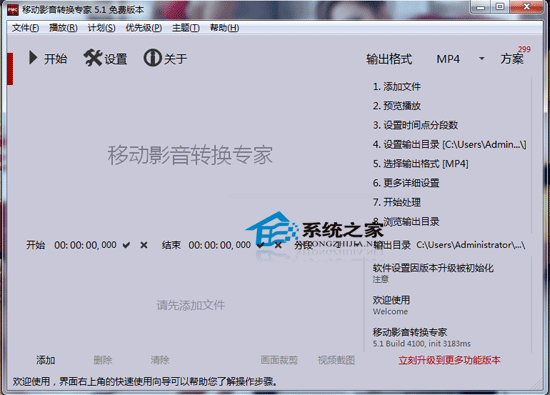Image resolution: width=550 pixels, height=395 pixels.
Task: Click the red tab on left edge
Action: (x=10, y=69)
